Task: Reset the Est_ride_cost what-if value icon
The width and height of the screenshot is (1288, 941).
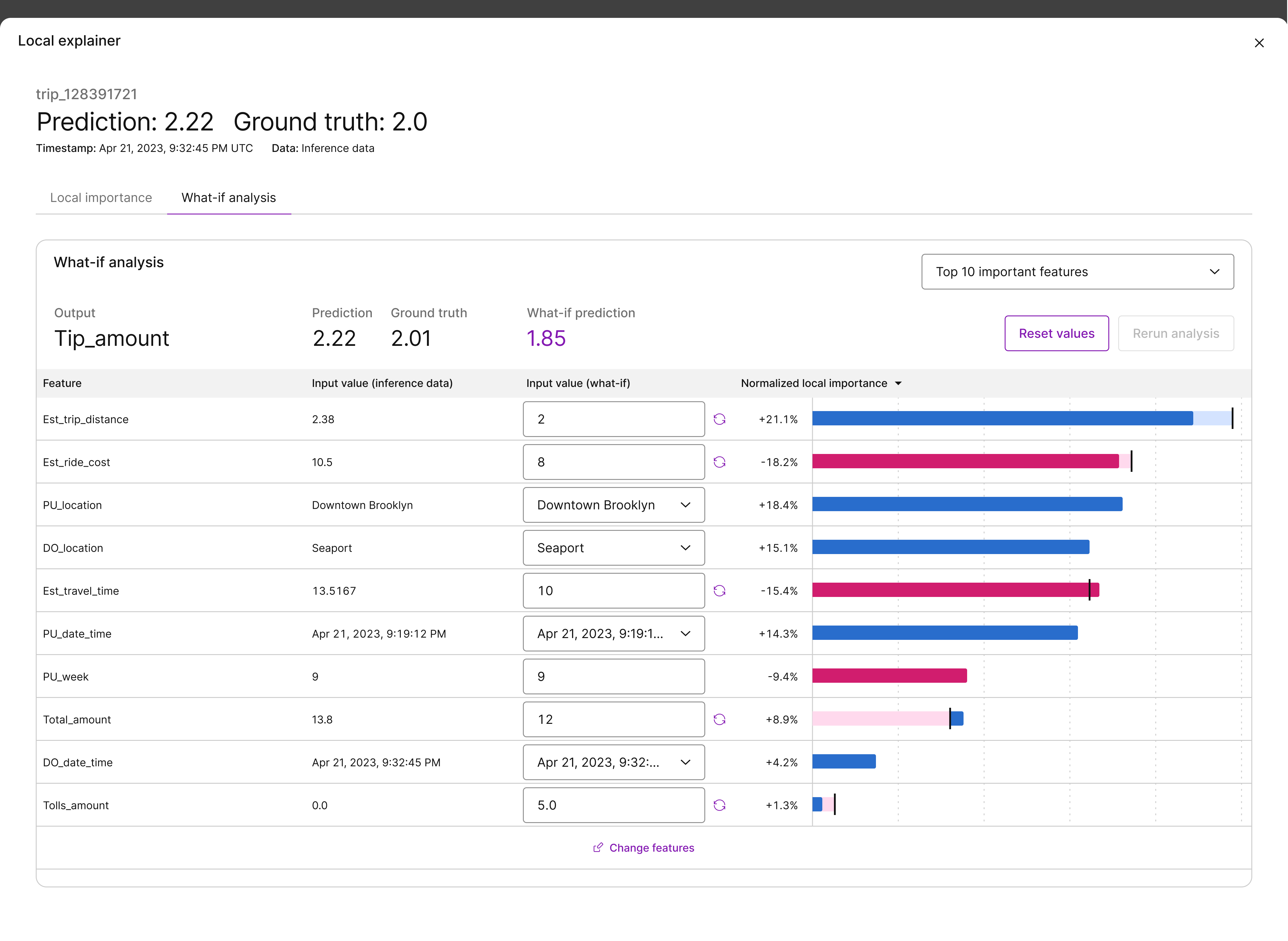Action: point(720,462)
